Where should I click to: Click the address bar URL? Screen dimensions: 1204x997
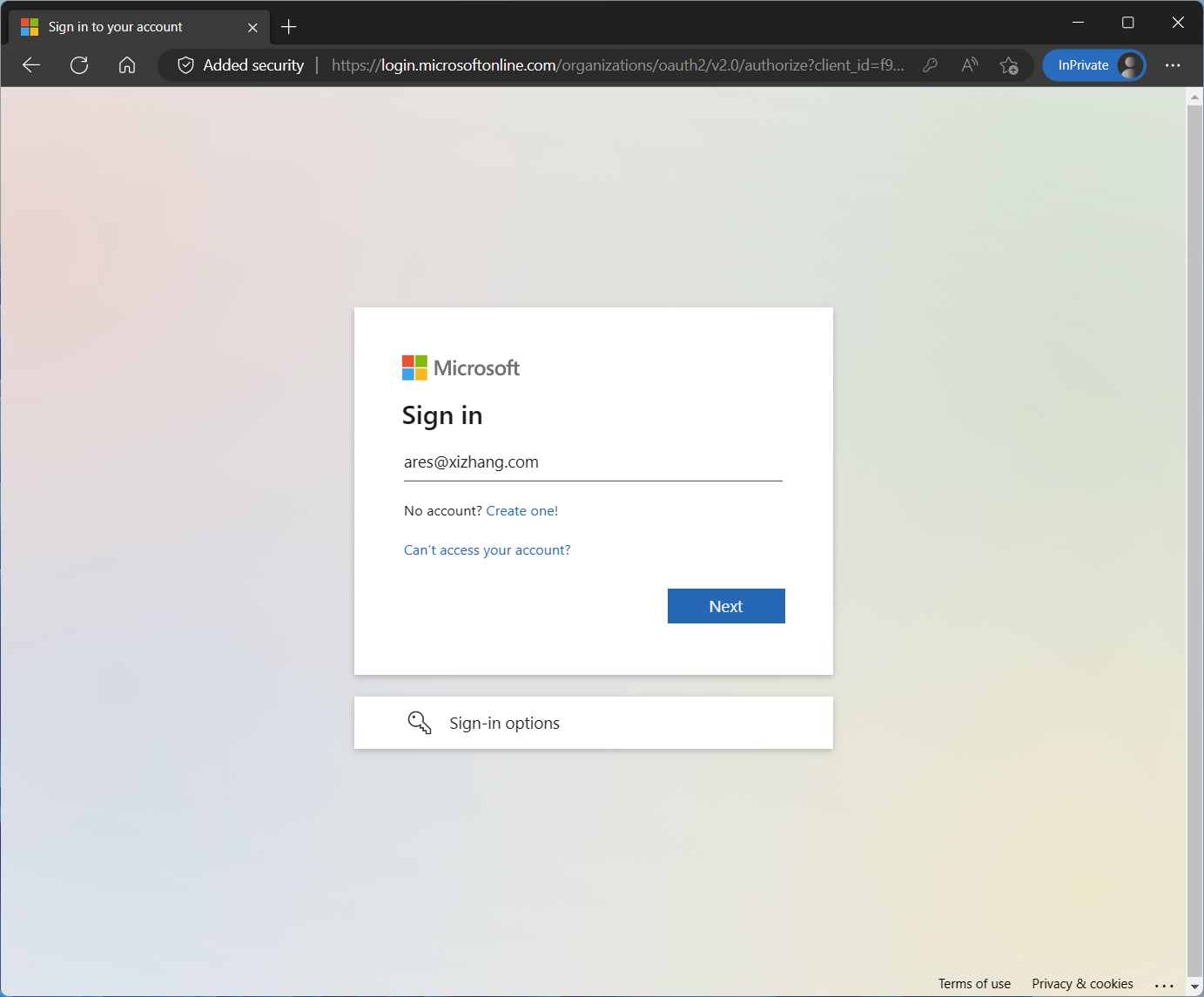[x=617, y=65]
